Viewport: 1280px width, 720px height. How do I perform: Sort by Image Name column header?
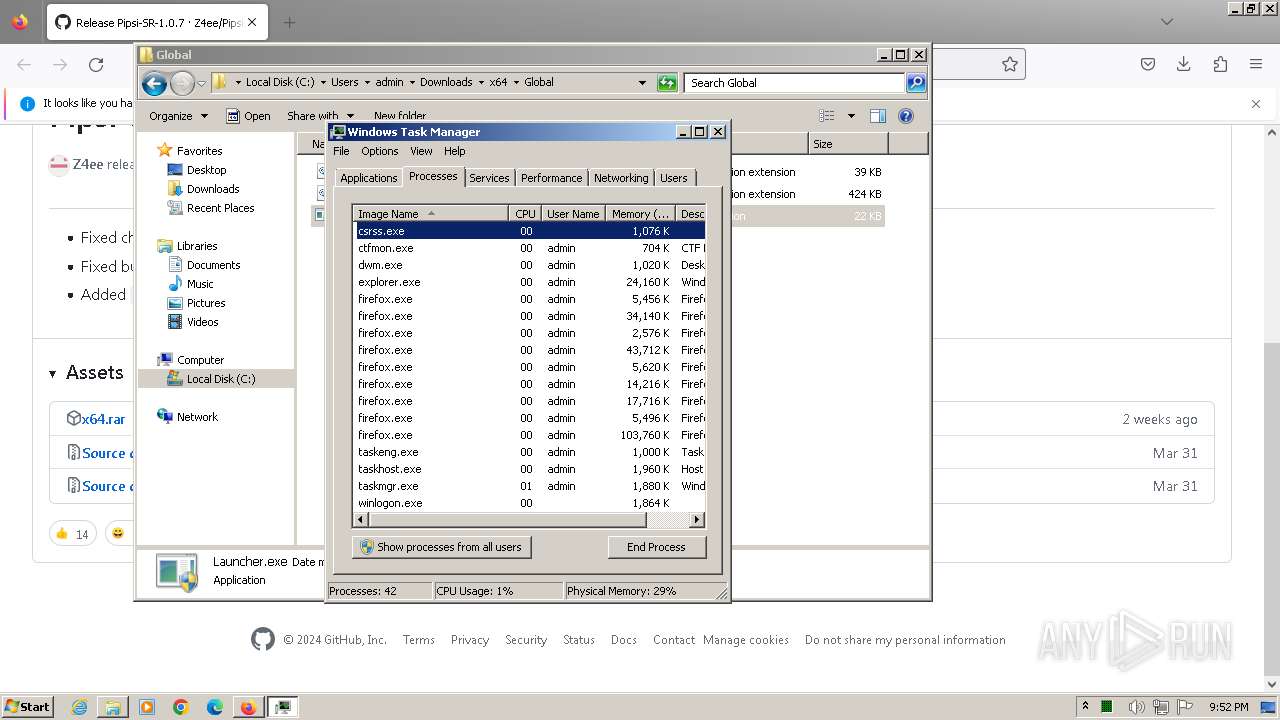point(431,214)
